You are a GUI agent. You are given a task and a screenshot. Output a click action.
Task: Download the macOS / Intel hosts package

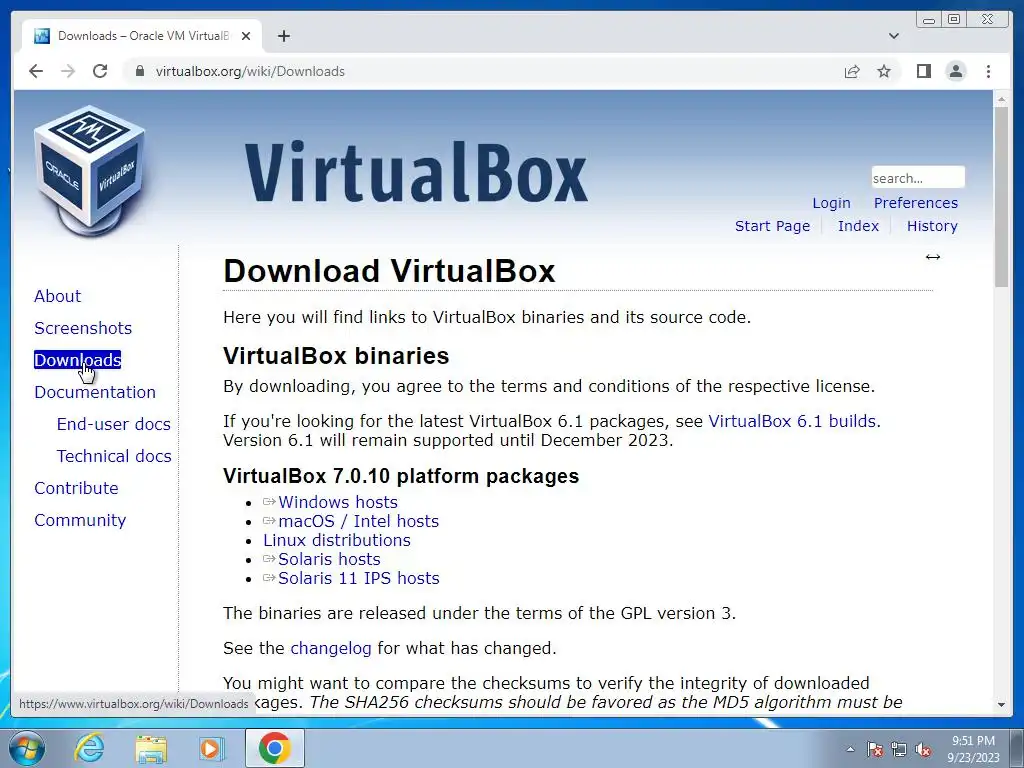coord(358,521)
